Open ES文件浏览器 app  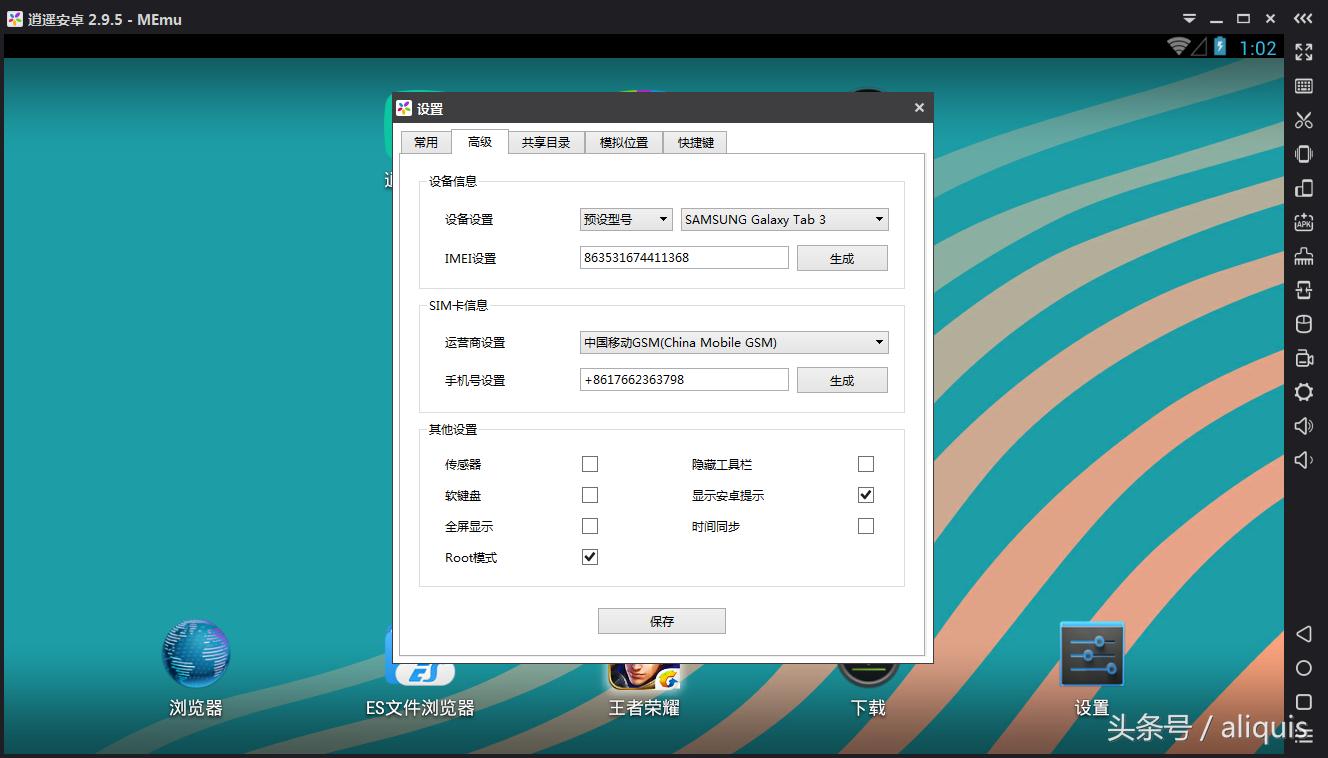pyautogui.click(x=420, y=670)
